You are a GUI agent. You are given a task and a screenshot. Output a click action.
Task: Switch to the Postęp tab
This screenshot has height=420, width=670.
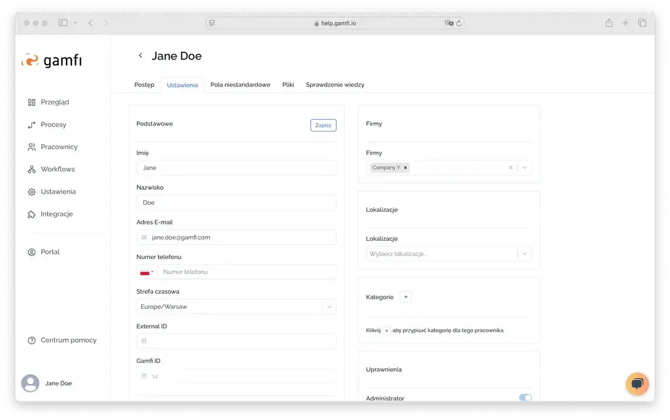(144, 85)
